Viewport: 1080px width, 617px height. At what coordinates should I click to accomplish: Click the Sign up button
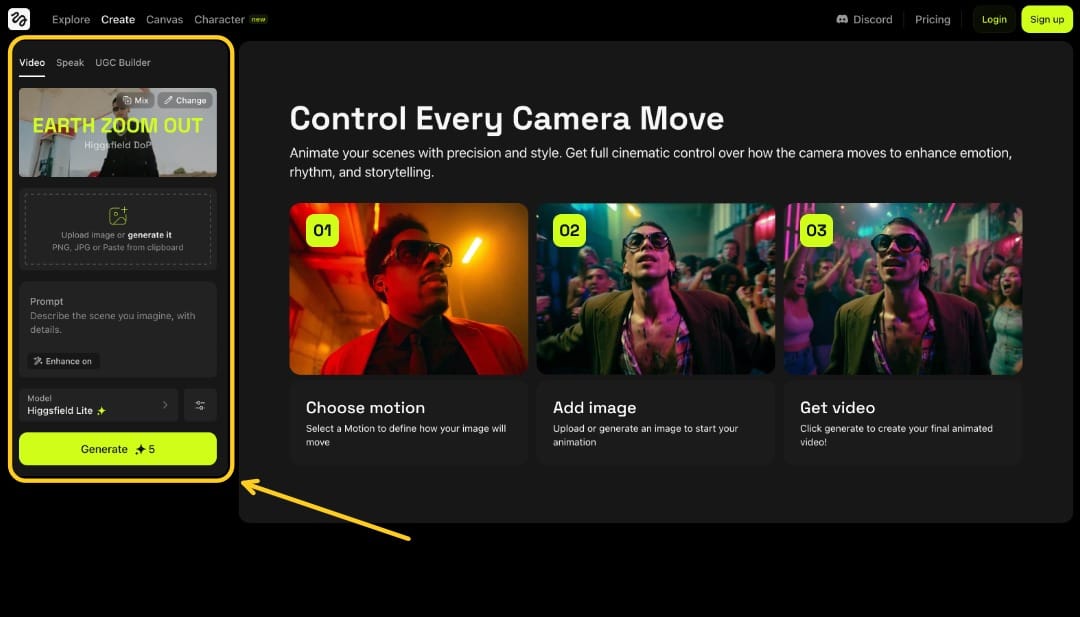1046,19
